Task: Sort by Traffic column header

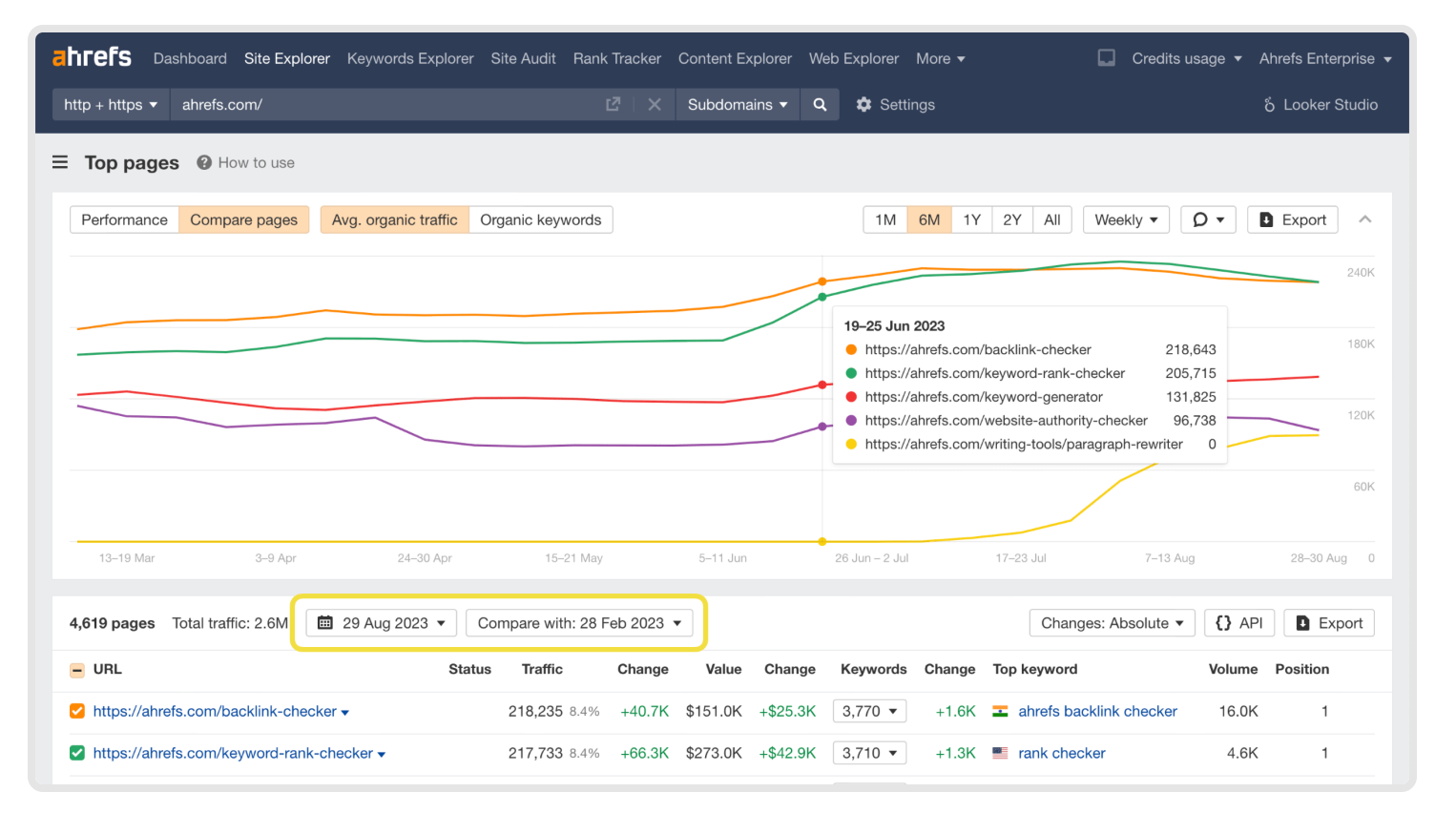Action: (x=542, y=669)
